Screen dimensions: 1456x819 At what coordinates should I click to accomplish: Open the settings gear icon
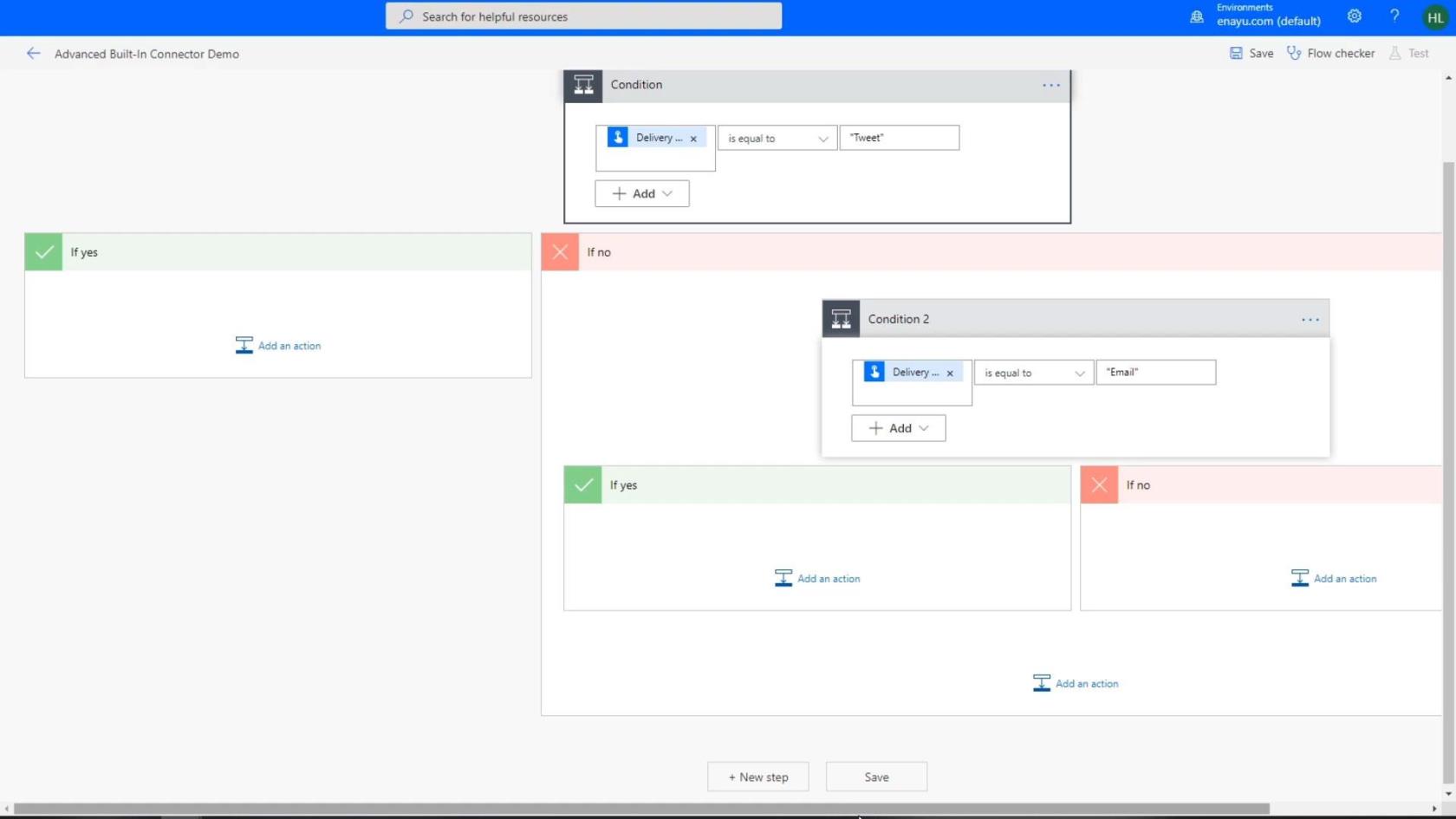point(1355,16)
